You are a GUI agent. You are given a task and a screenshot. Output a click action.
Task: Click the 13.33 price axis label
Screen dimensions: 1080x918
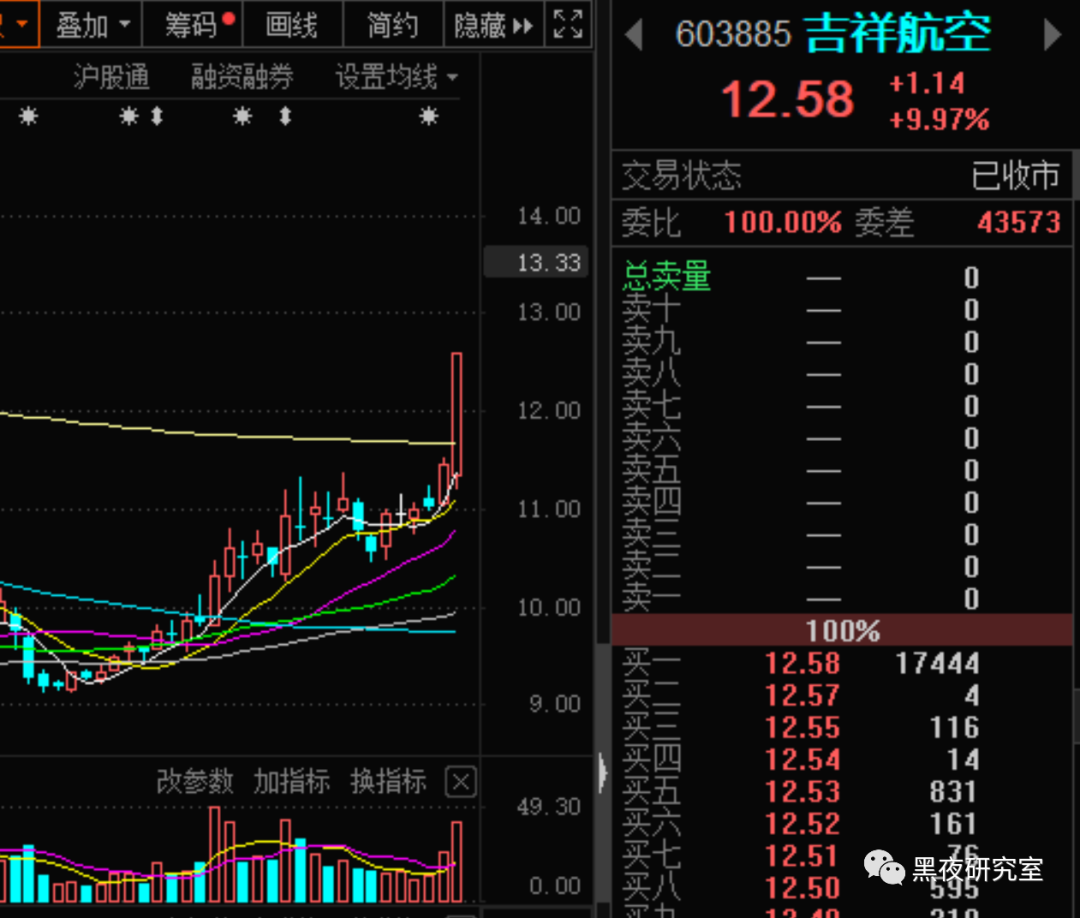pos(537,262)
